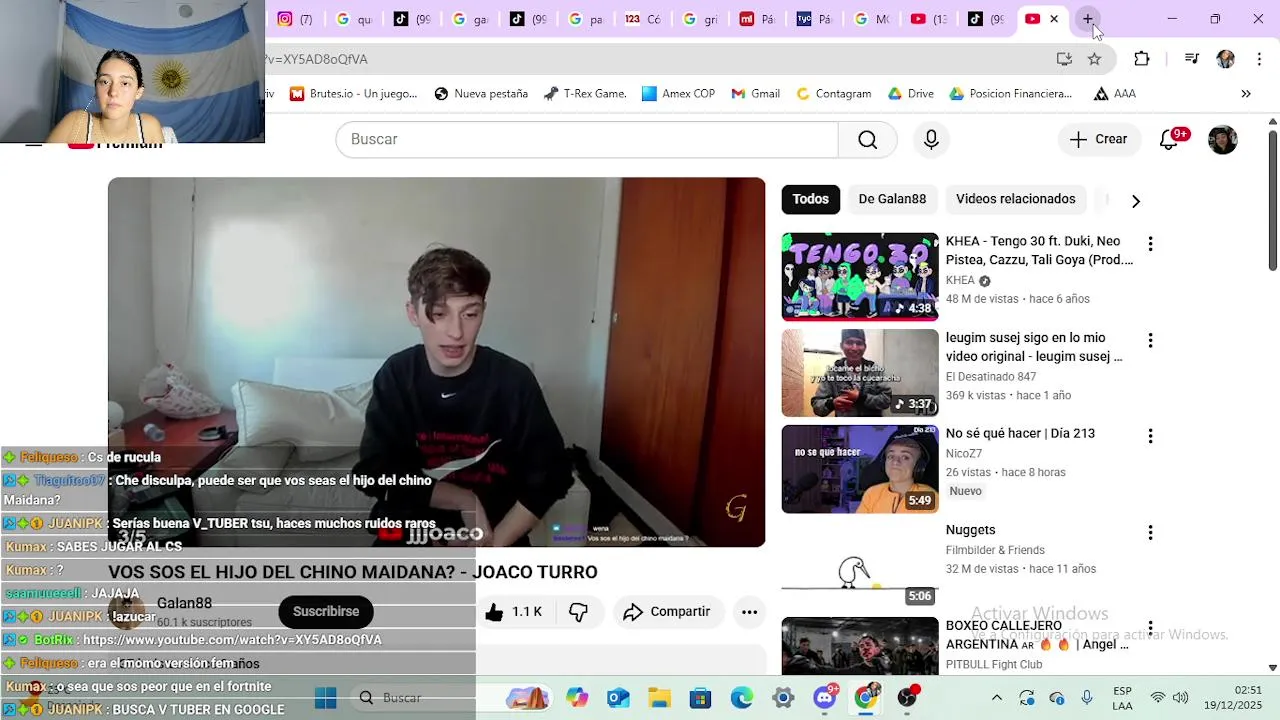Expand the hidden bookmarks chevron
The width and height of the screenshot is (1280, 720).
[1246, 94]
